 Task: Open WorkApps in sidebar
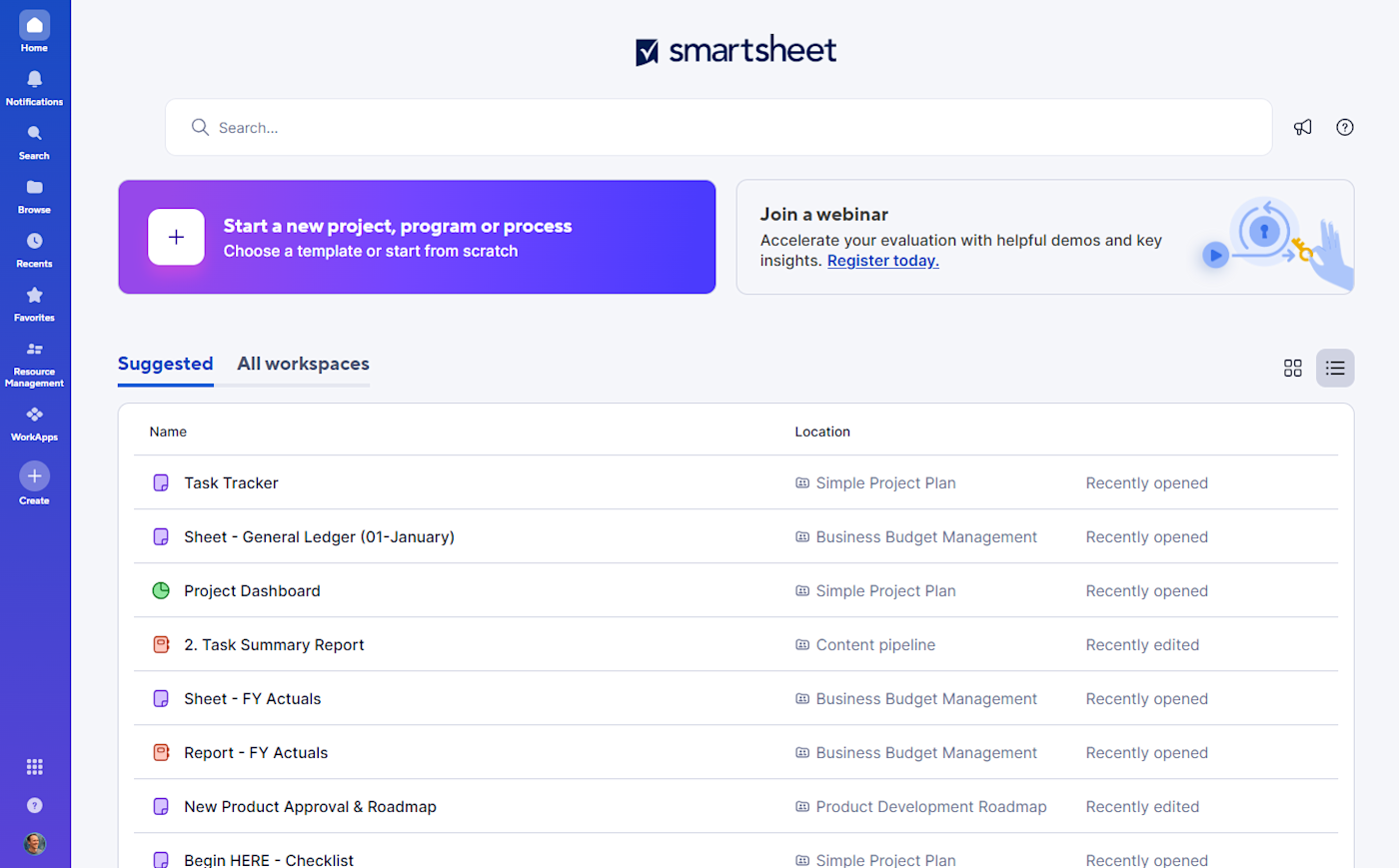[x=34, y=423]
